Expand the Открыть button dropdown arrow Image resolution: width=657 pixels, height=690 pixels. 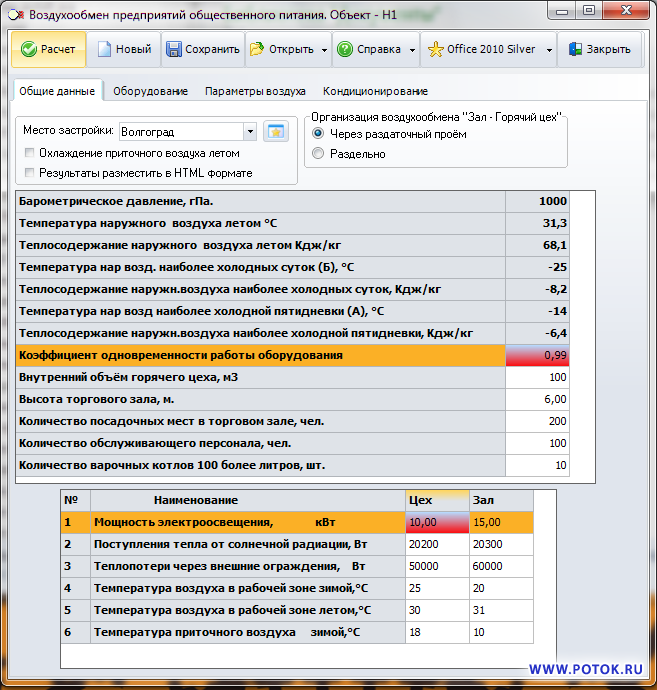point(323,49)
